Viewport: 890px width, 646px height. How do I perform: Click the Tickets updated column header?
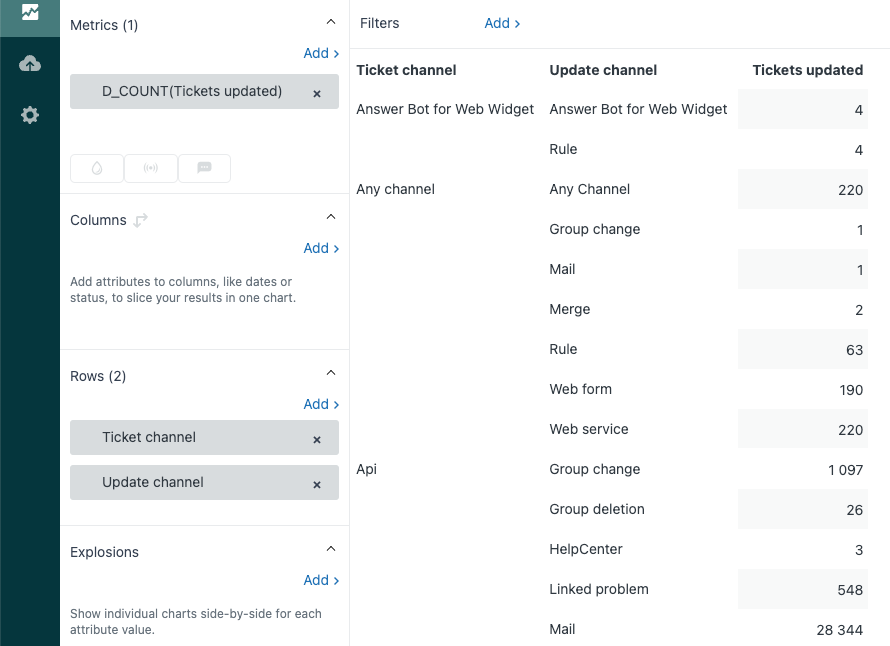point(807,70)
